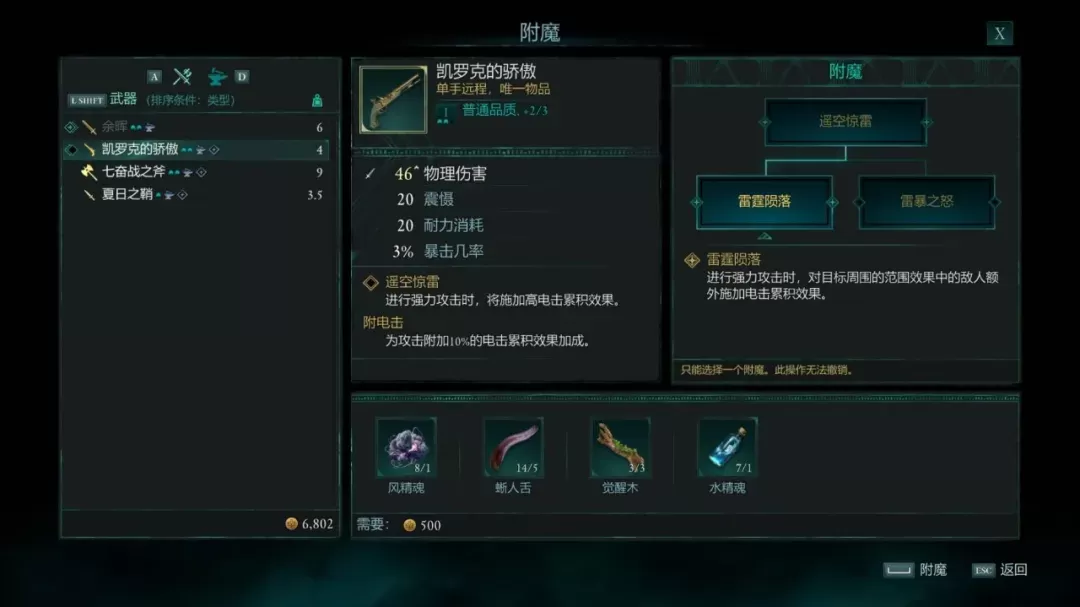Viewport: 1080px width, 607px height.
Task: Choose the 雷暴之怒 enchantment node
Action: [x=926, y=202]
